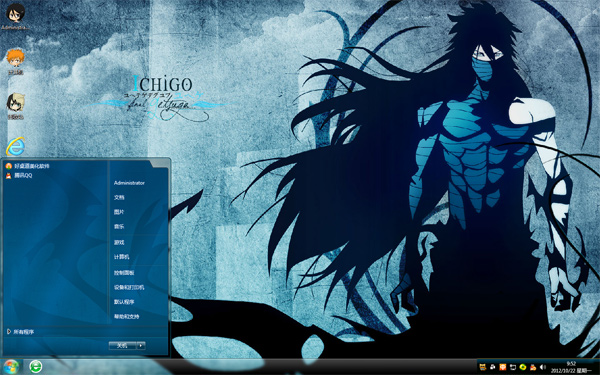Open 图片 in the Start menu
The height and width of the screenshot is (375, 600).
pyautogui.click(x=119, y=212)
